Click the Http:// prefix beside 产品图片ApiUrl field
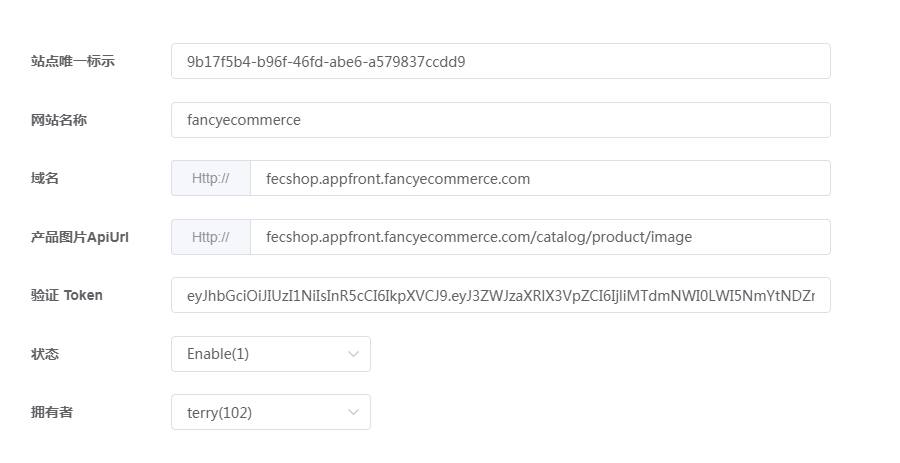 [211, 237]
